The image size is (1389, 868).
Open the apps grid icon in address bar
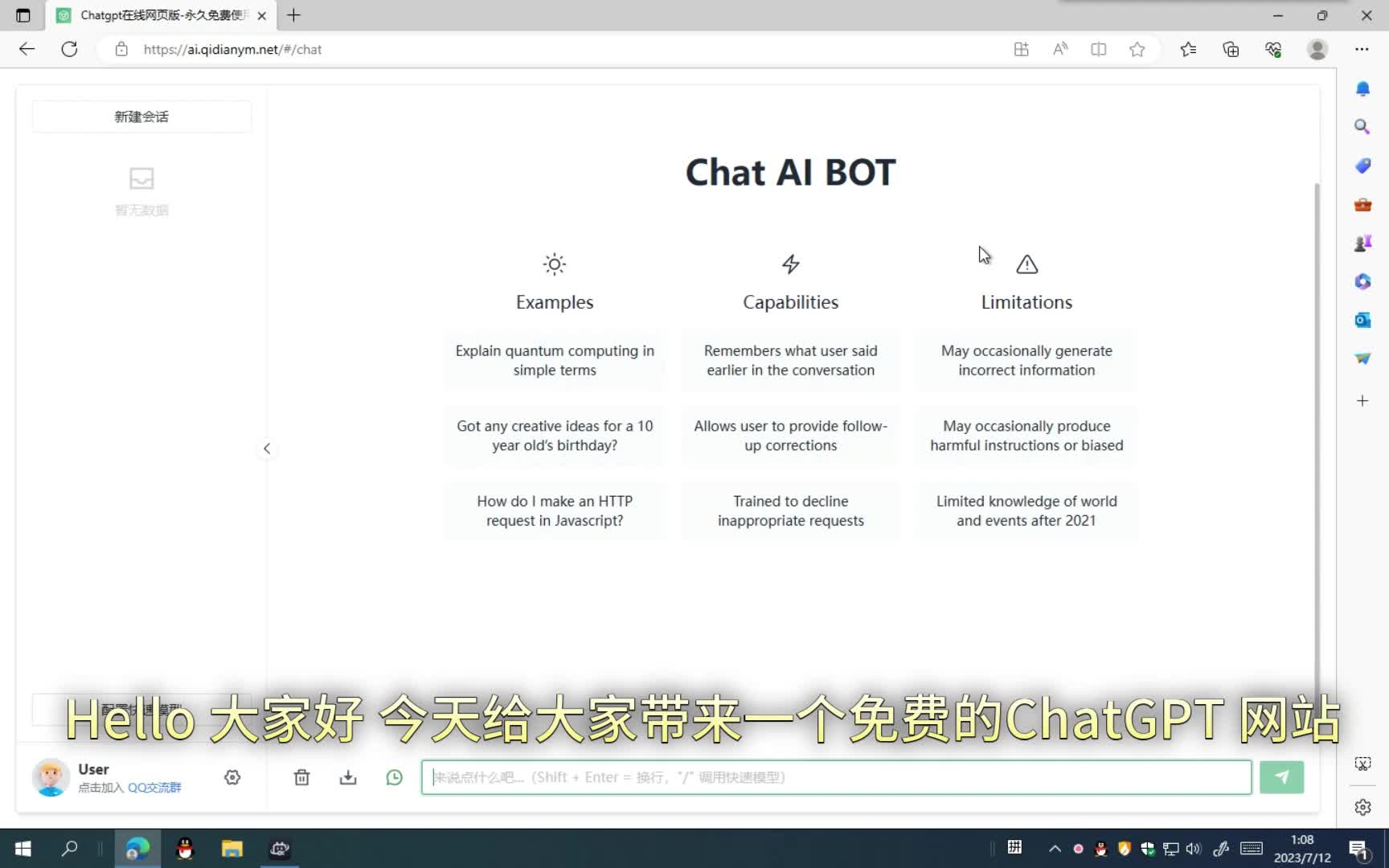[x=1021, y=49]
